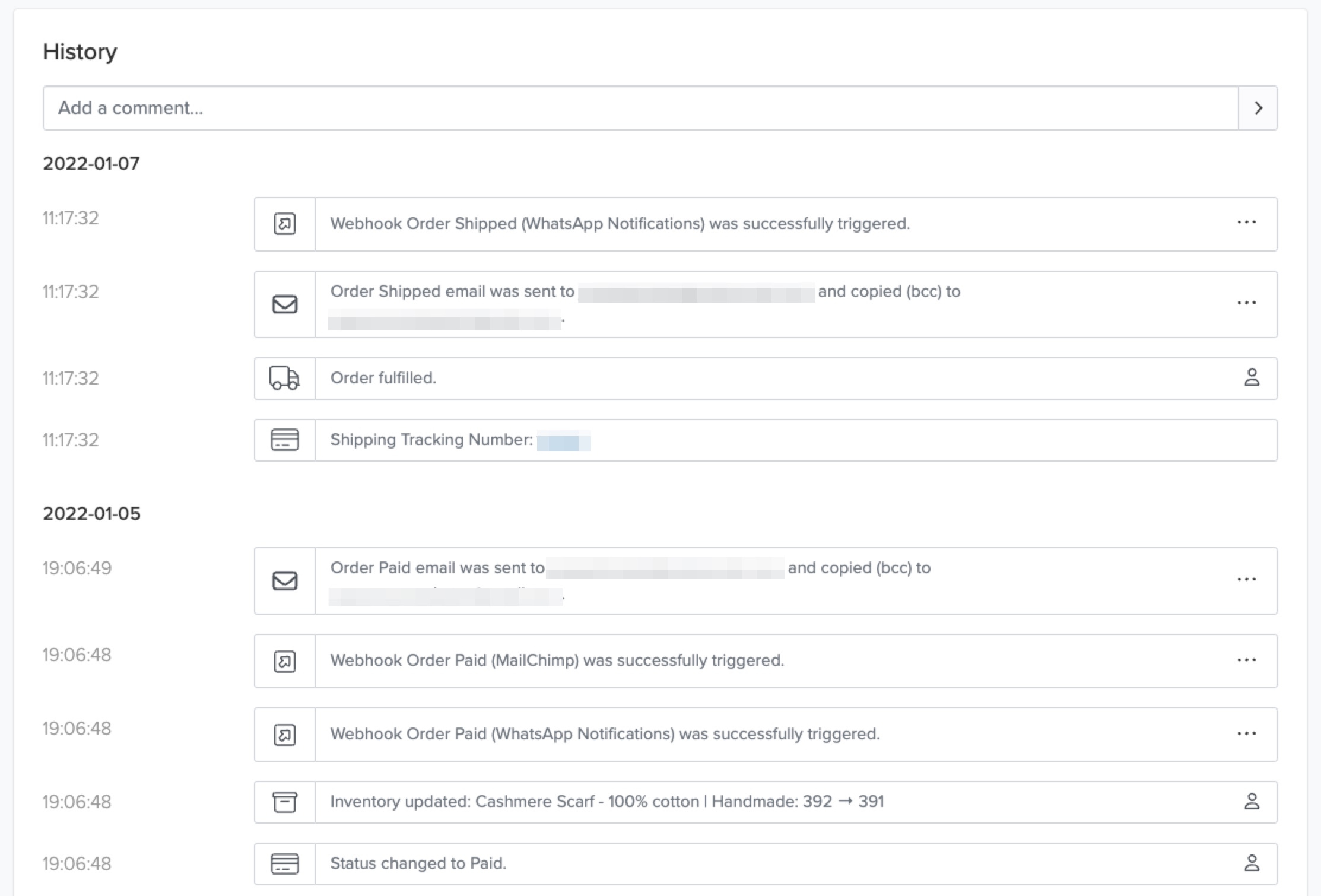Open options for MailChimp webhook entry
The width and height of the screenshot is (1321, 896).
[x=1246, y=660]
